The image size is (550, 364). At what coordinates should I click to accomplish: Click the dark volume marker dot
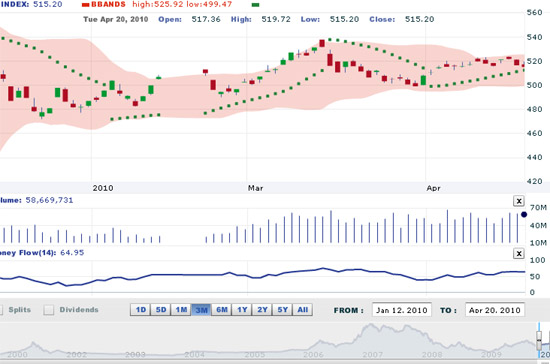(524, 215)
